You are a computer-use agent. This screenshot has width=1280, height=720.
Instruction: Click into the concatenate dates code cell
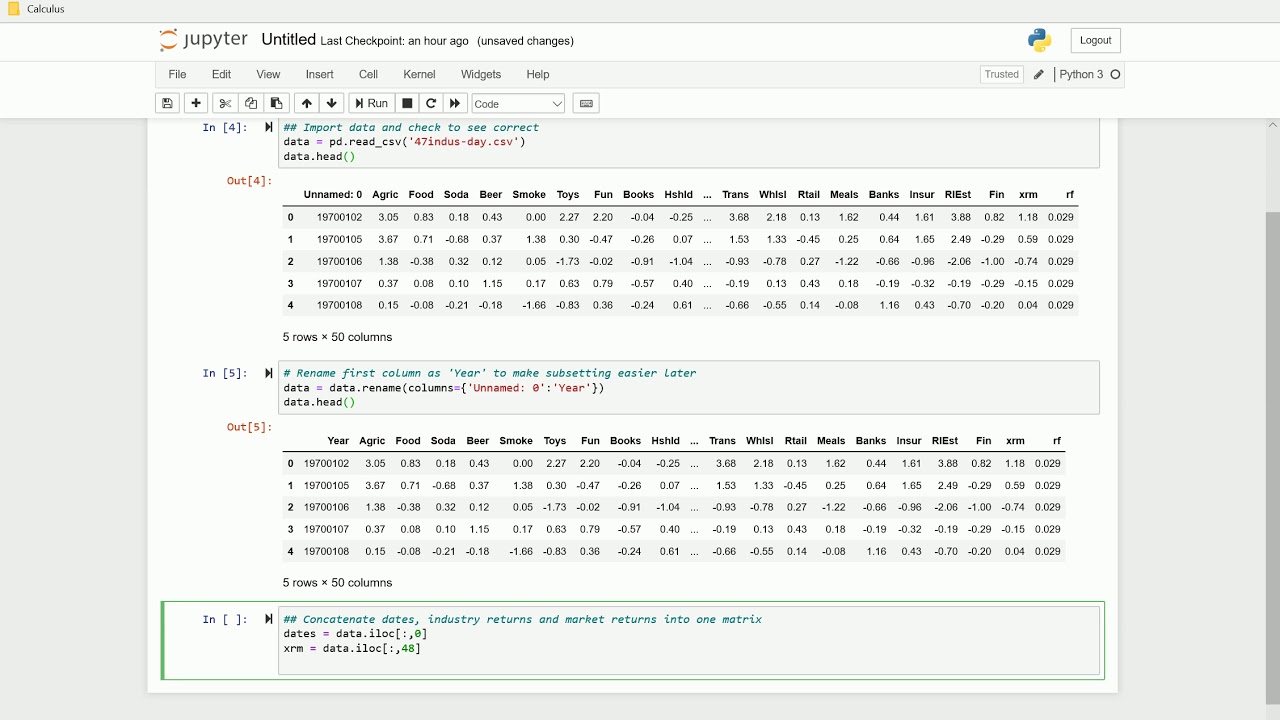coord(689,641)
